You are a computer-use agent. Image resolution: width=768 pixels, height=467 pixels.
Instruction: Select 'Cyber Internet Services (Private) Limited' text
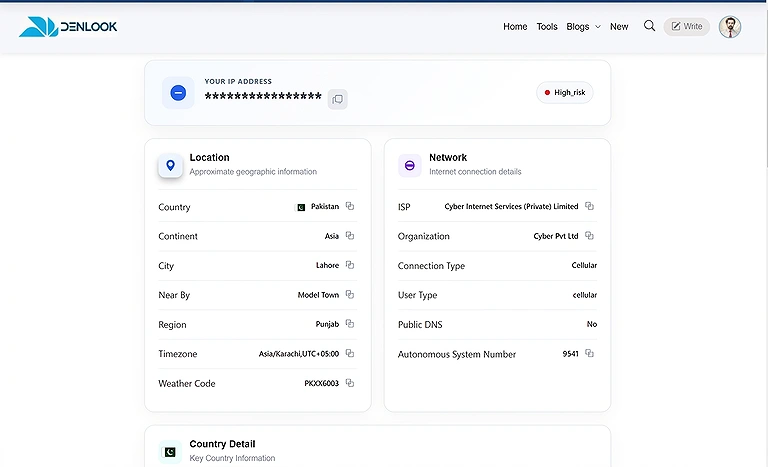point(511,206)
